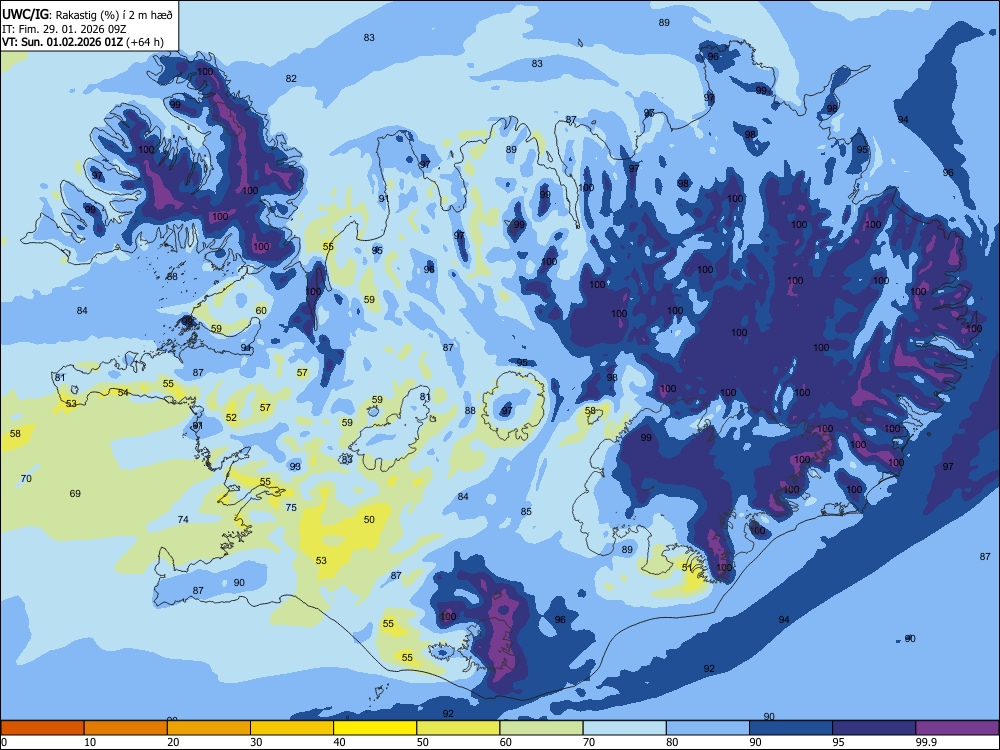The height and width of the screenshot is (750, 1000).
Task: Click the purple above-99.9 legend swatch
Action: coord(957,728)
